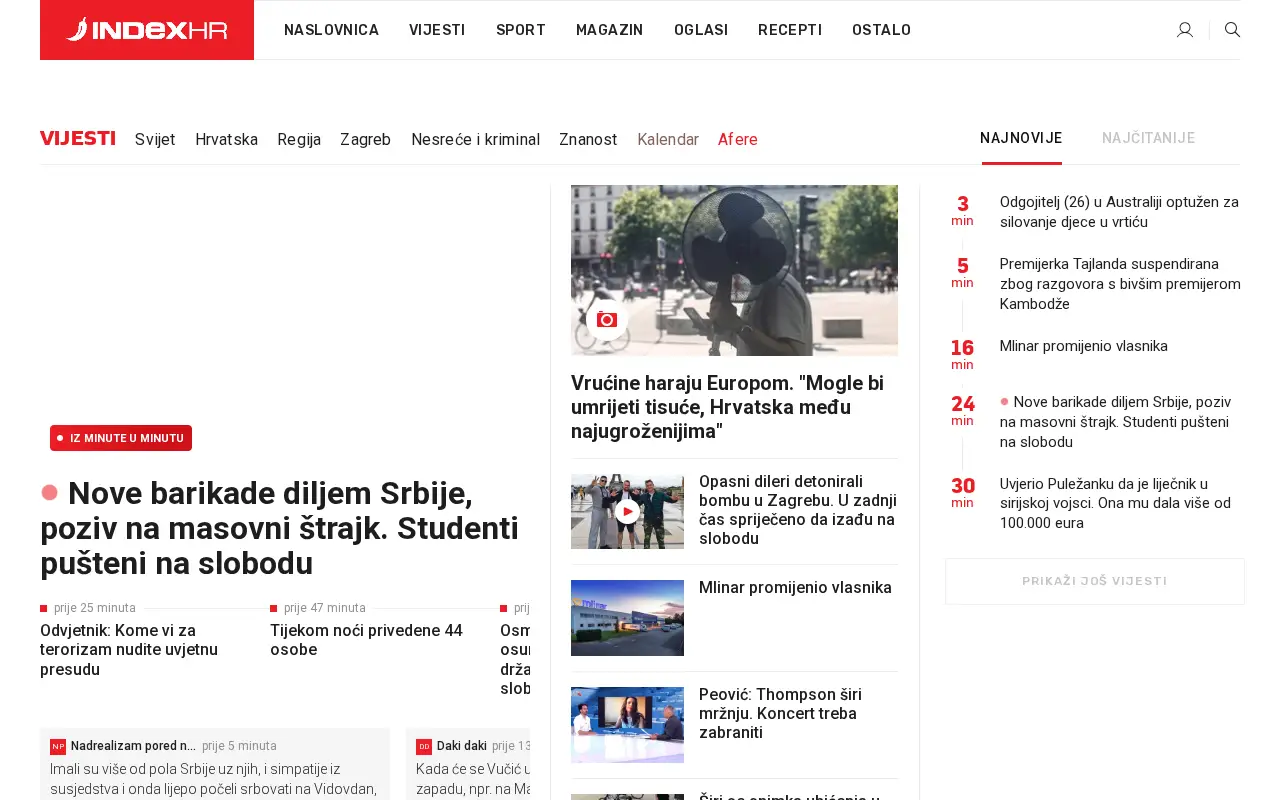Click the DD avatar beside Daki daki
The height and width of the screenshot is (800, 1280).
pyautogui.click(x=424, y=747)
